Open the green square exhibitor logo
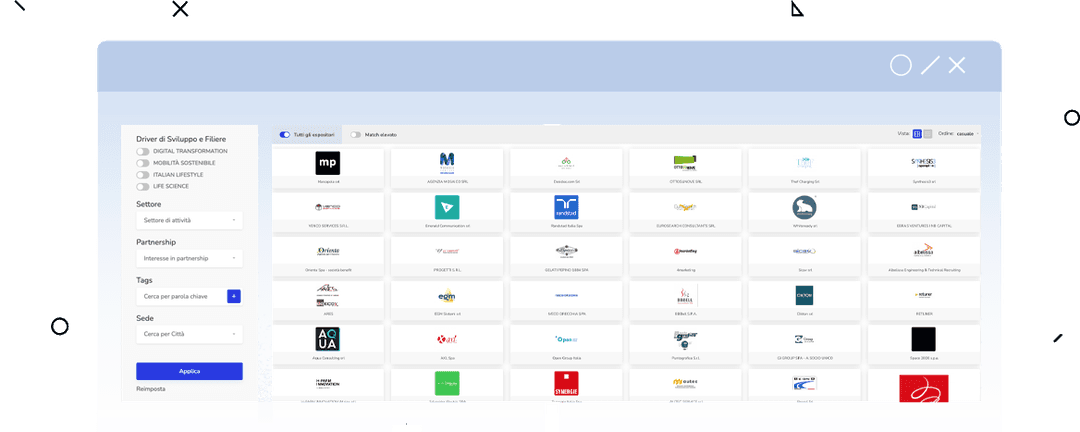Viewport: 1080px width, 432px height. pos(447,384)
